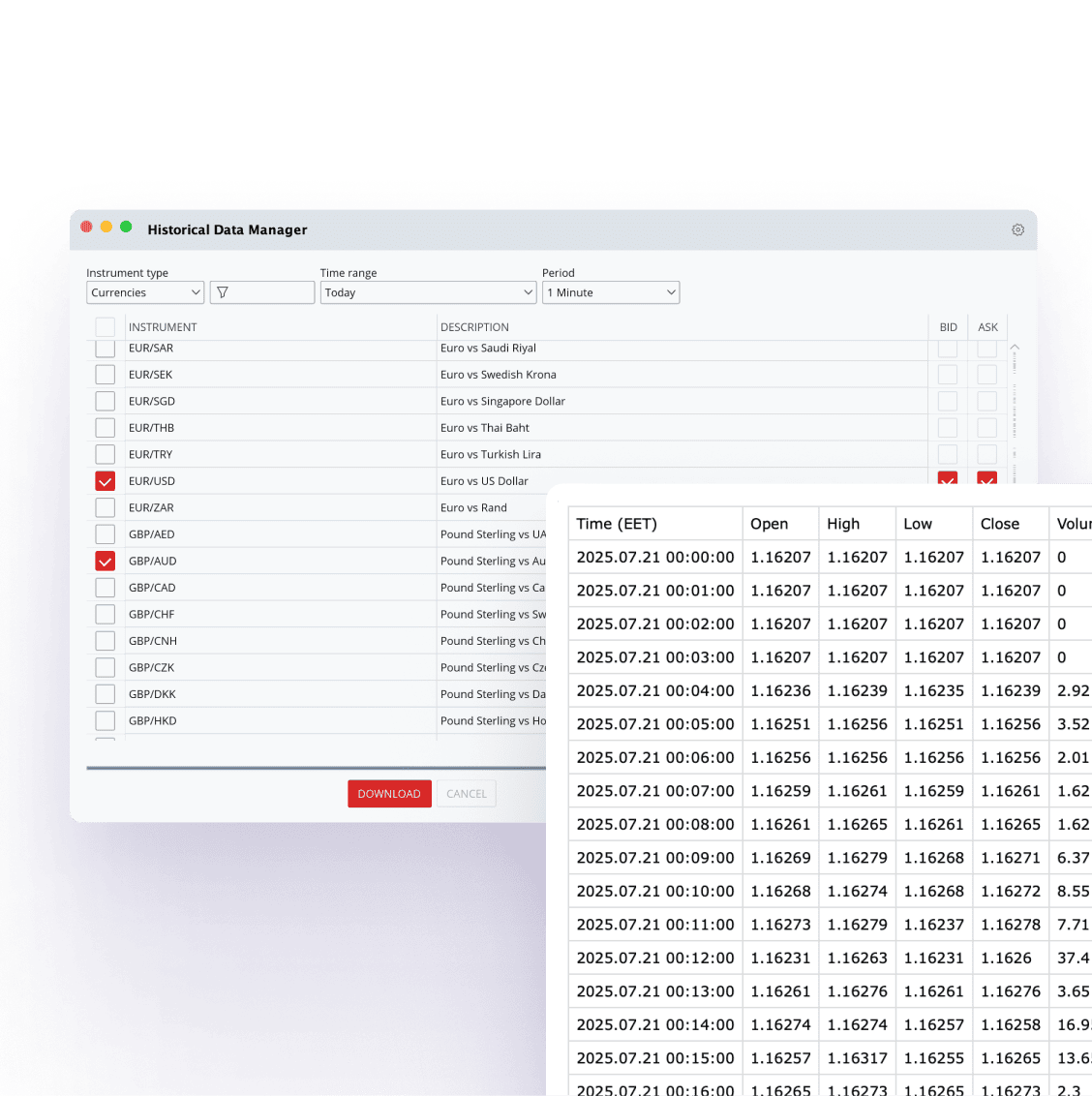This screenshot has height=1096, width=1092.
Task: Select the EUR/ZAR row
Action: tap(290, 507)
